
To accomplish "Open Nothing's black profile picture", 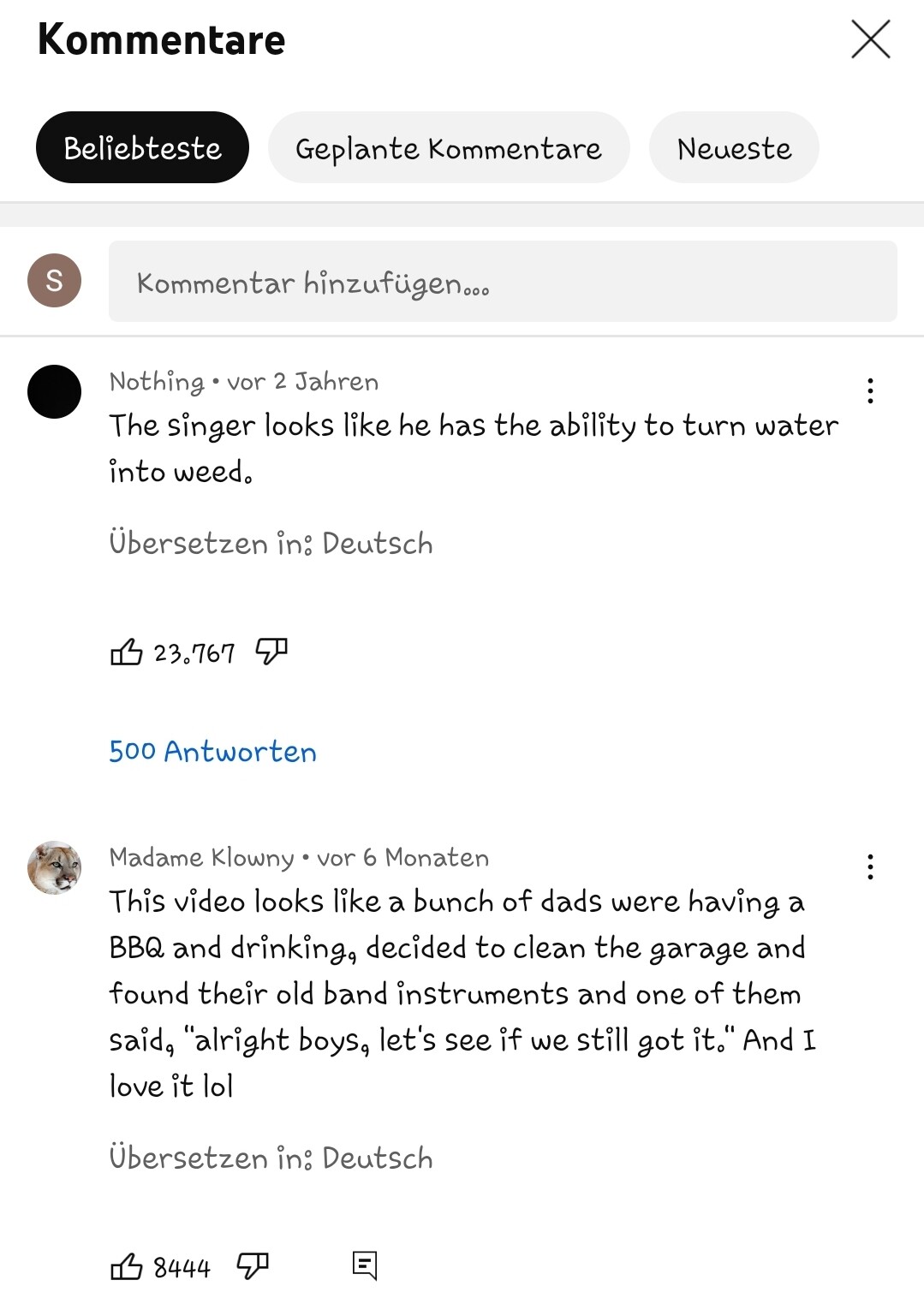I will (54, 391).
